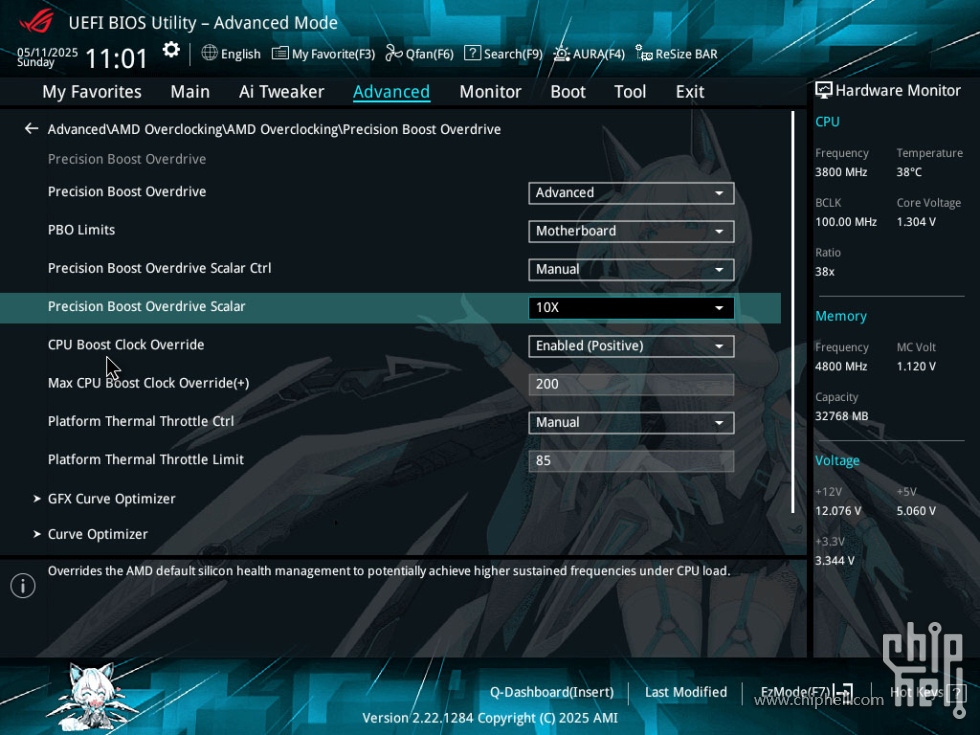Open Precision Boost Overdrive dropdown set to Advanced
The height and width of the screenshot is (735, 980).
pyautogui.click(x=631, y=193)
